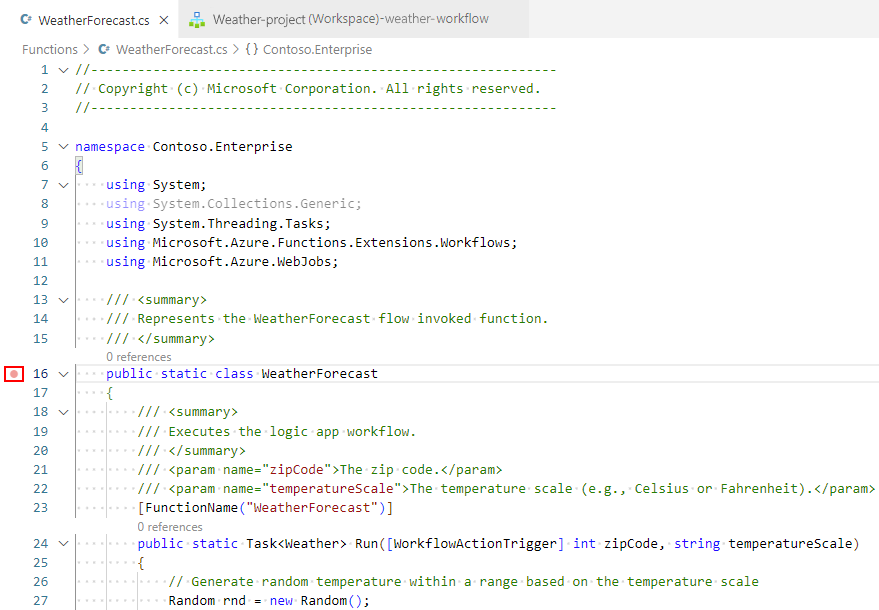Collapse the WeatherForecast class with its chevron
Screen dimensions: 879x610
tap(63, 373)
